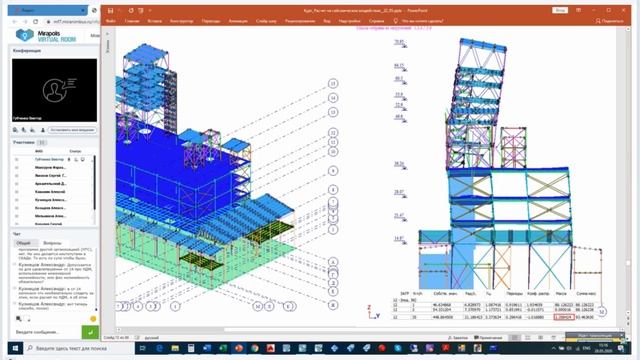Switch to the Главная ribbon tab
The image size is (640, 360).
click(x=132, y=21)
